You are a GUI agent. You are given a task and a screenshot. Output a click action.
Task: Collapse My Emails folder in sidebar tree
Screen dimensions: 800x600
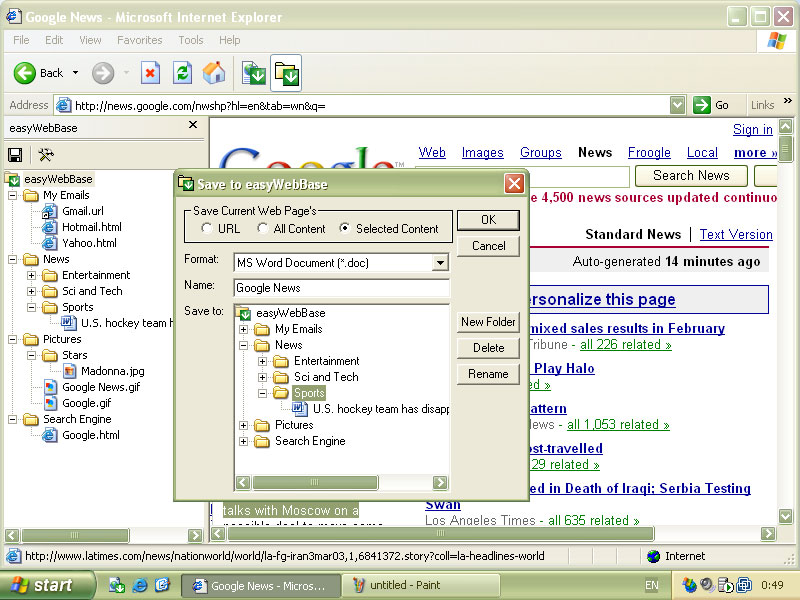pyautogui.click(x=12, y=195)
